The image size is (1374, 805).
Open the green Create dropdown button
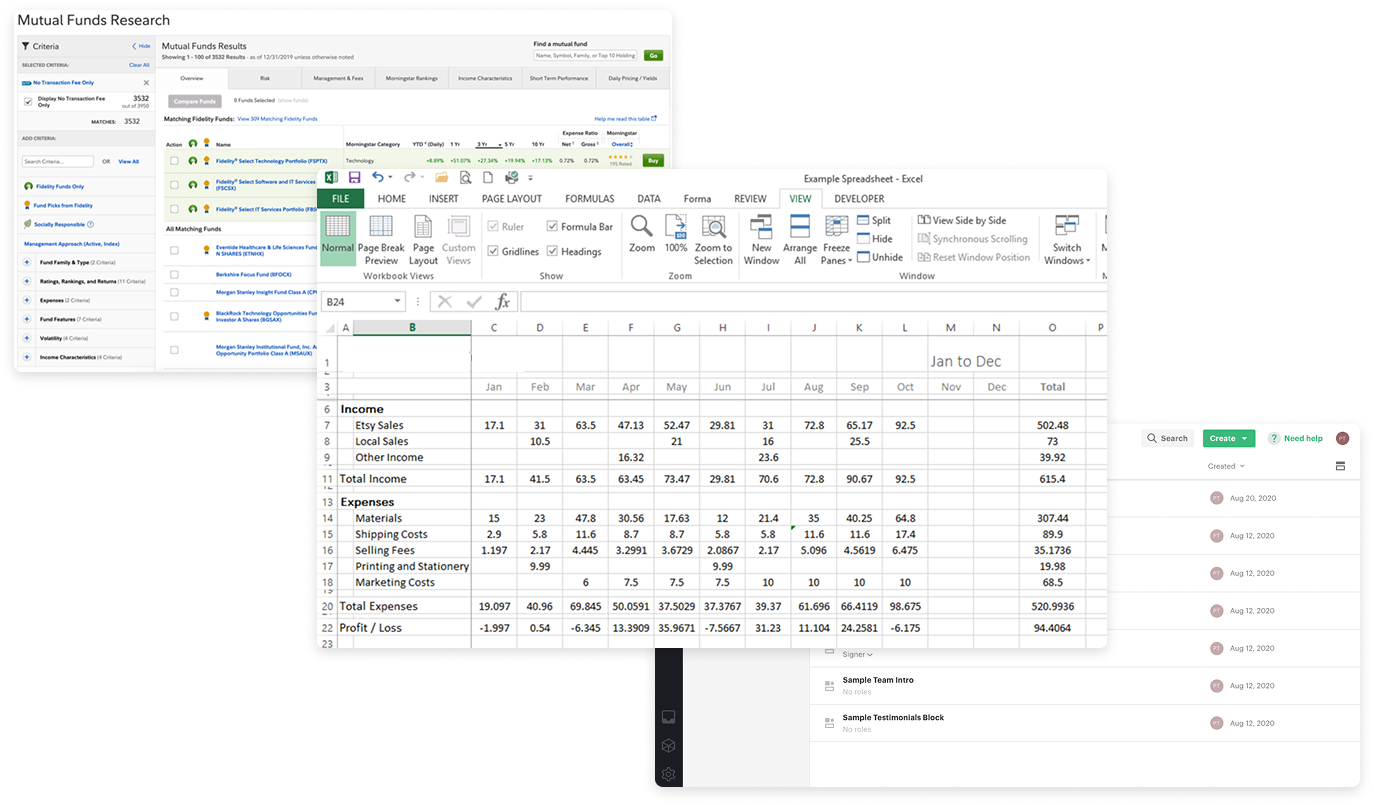click(x=1228, y=438)
